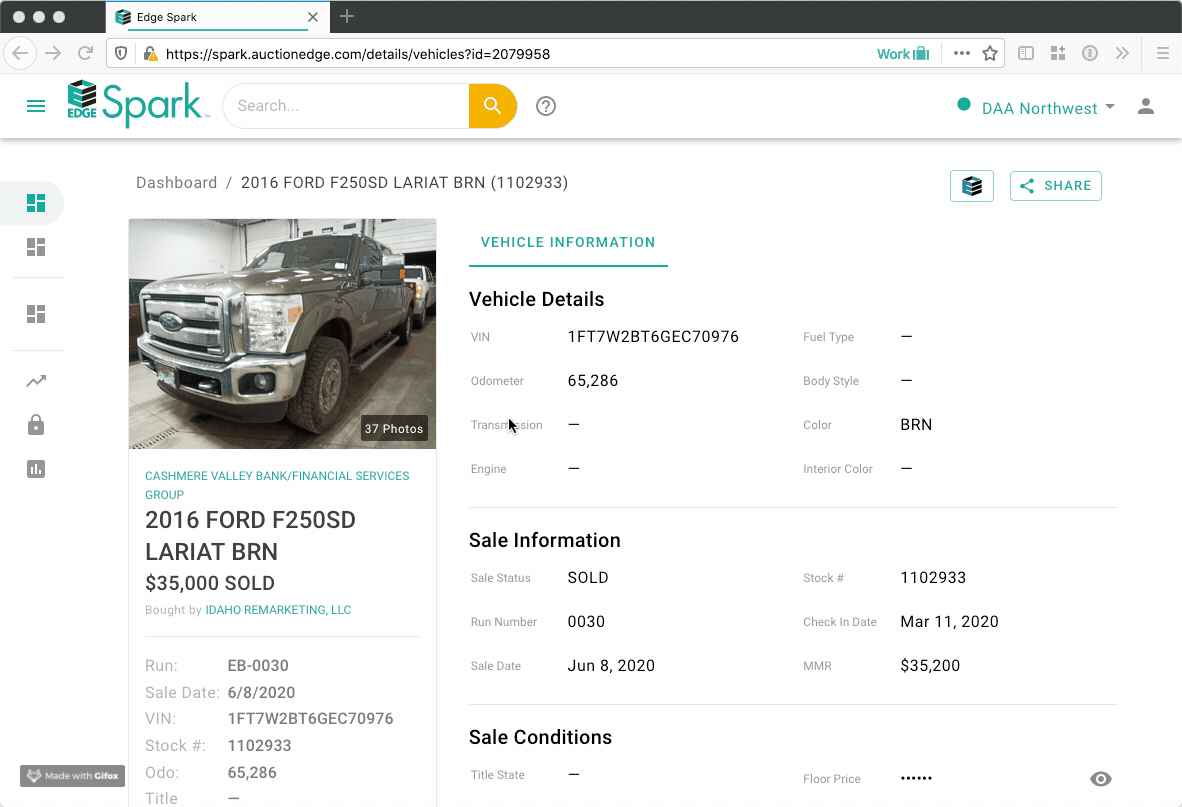
Task: Click the padlock site security icon
Action: point(150,53)
